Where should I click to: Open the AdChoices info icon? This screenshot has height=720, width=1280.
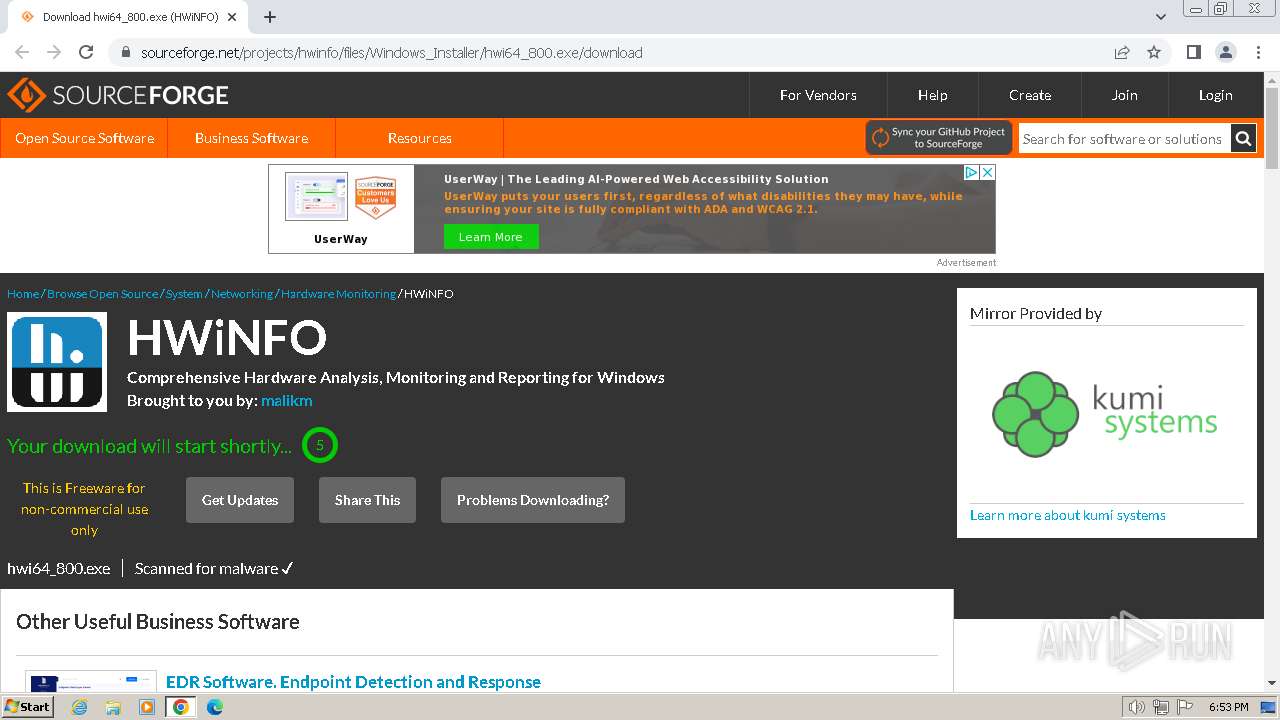tap(971, 172)
